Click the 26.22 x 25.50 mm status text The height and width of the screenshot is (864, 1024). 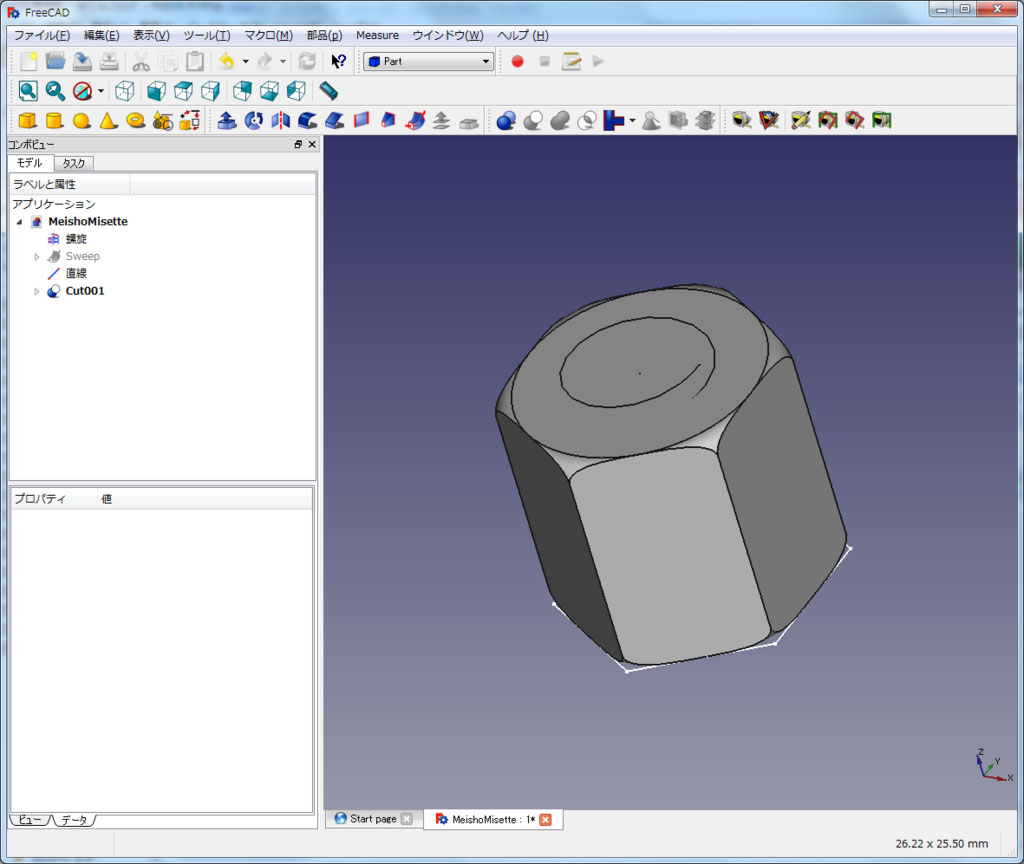click(x=941, y=844)
